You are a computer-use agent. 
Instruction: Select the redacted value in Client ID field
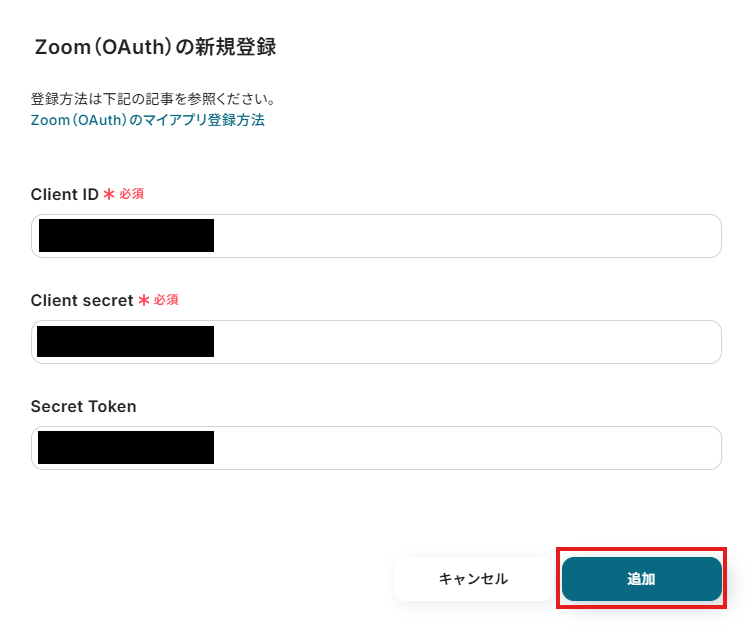(126, 235)
